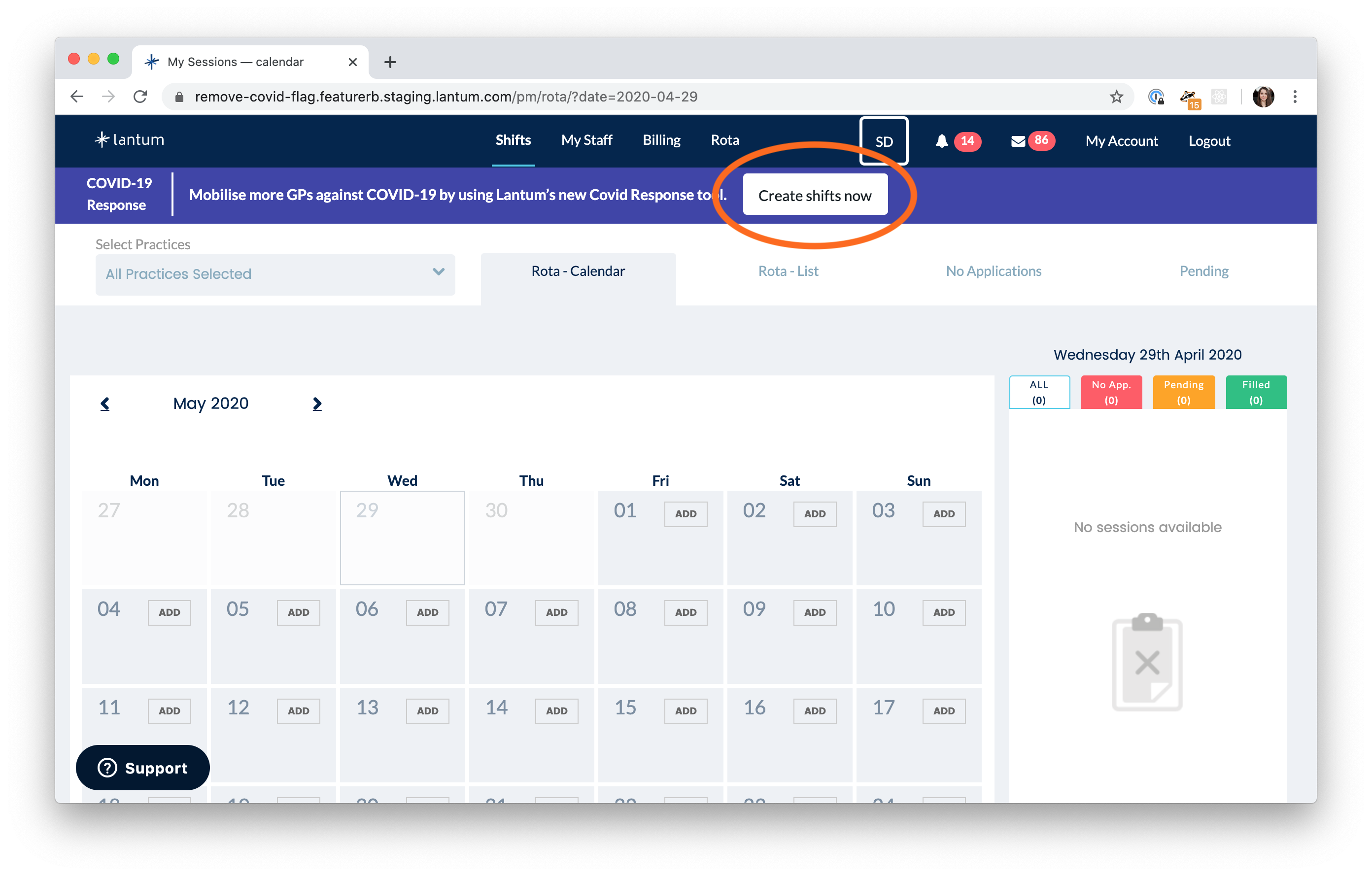1372x876 pixels.
Task: Go to previous month arrow
Action: click(x=105, y=404)
